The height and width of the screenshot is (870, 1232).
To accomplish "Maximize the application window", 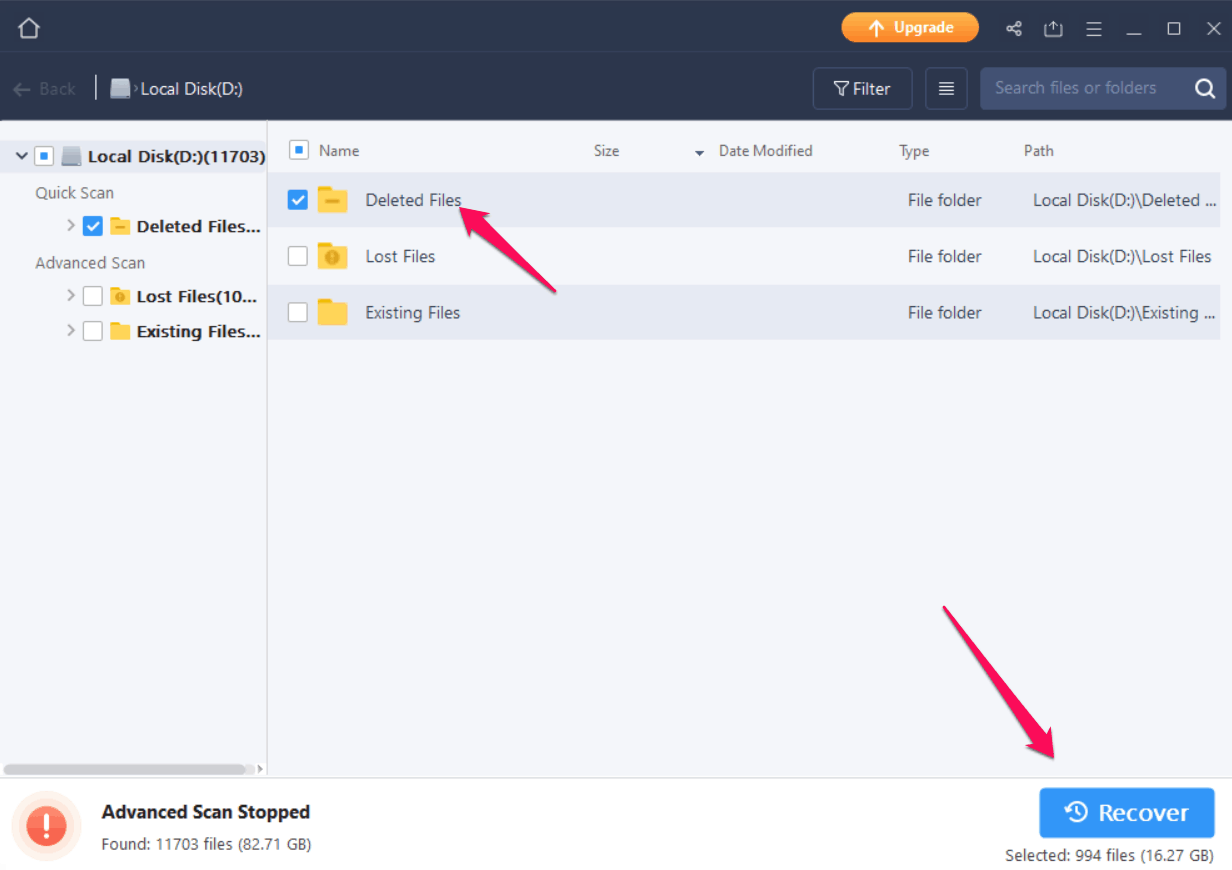I will pyautogui.click(x=1174, y=29).
